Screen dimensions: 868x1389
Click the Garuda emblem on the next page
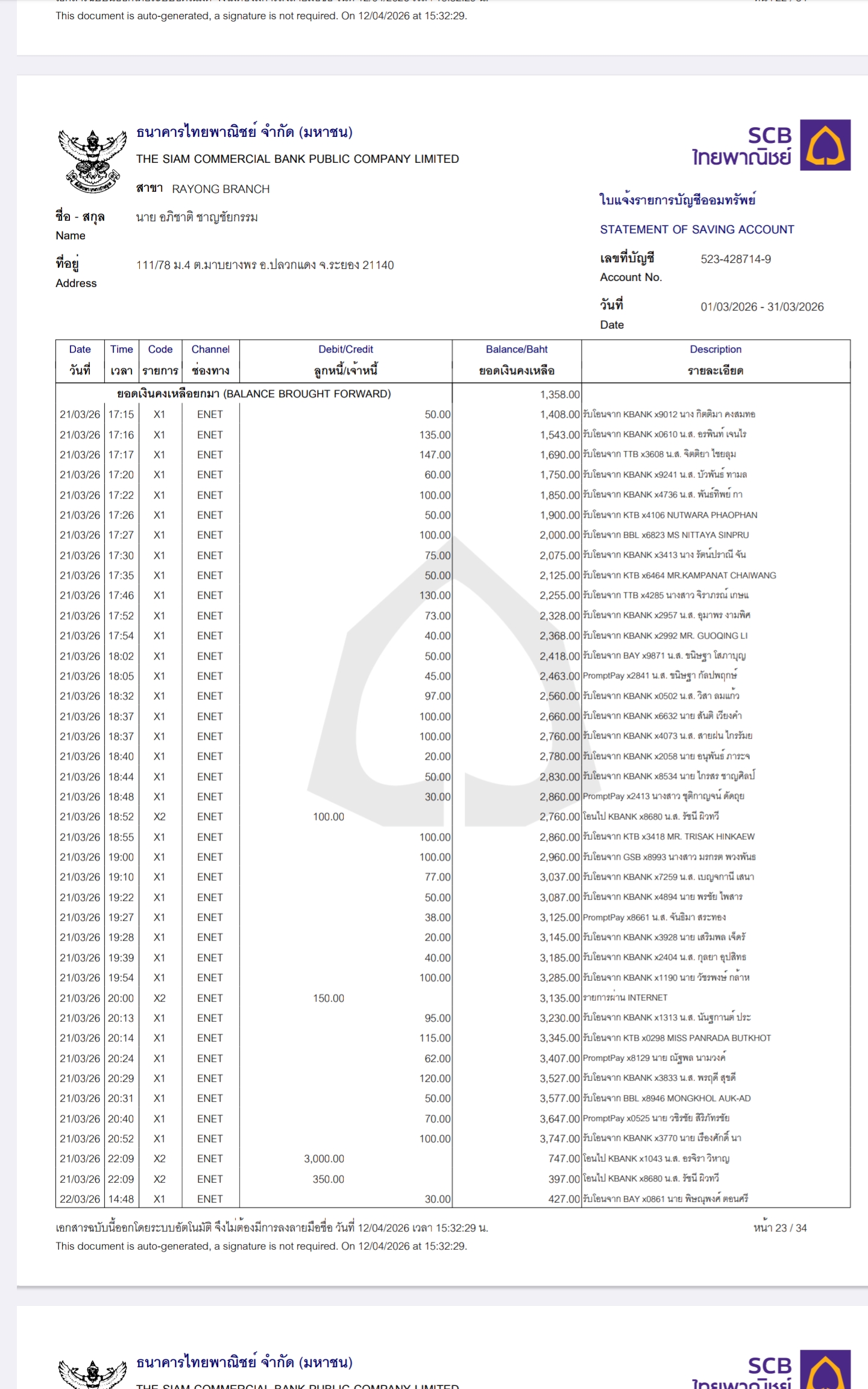coord(92,1372)
